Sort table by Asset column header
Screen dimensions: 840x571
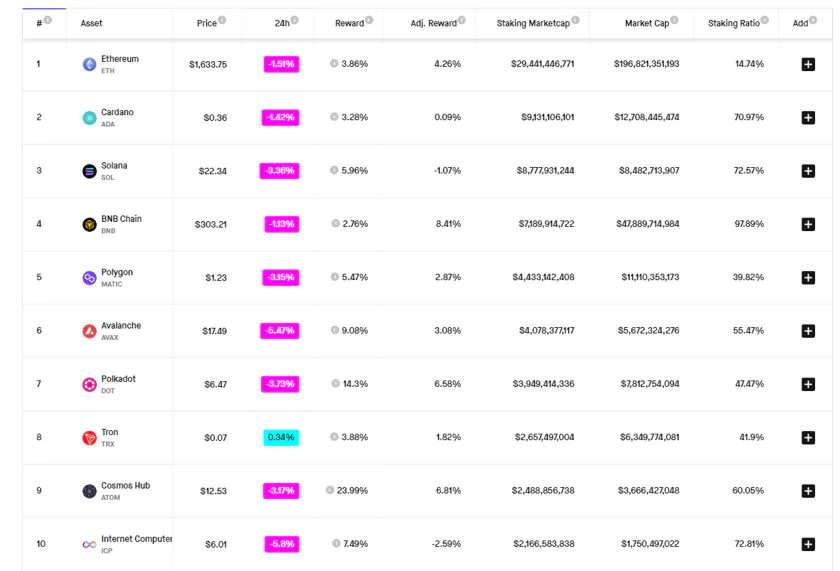point(92,23)
